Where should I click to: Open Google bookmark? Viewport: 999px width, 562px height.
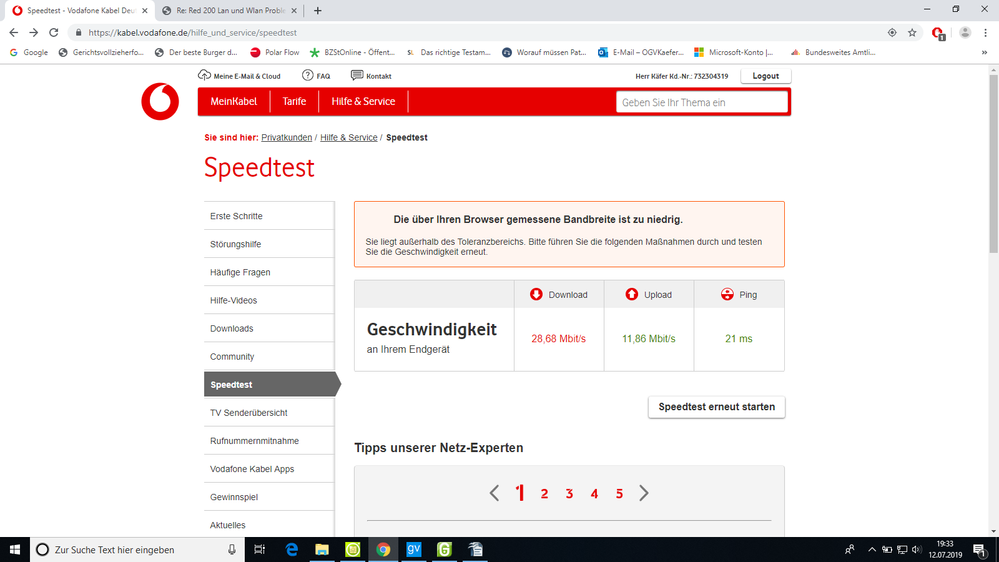click(29, 52)
